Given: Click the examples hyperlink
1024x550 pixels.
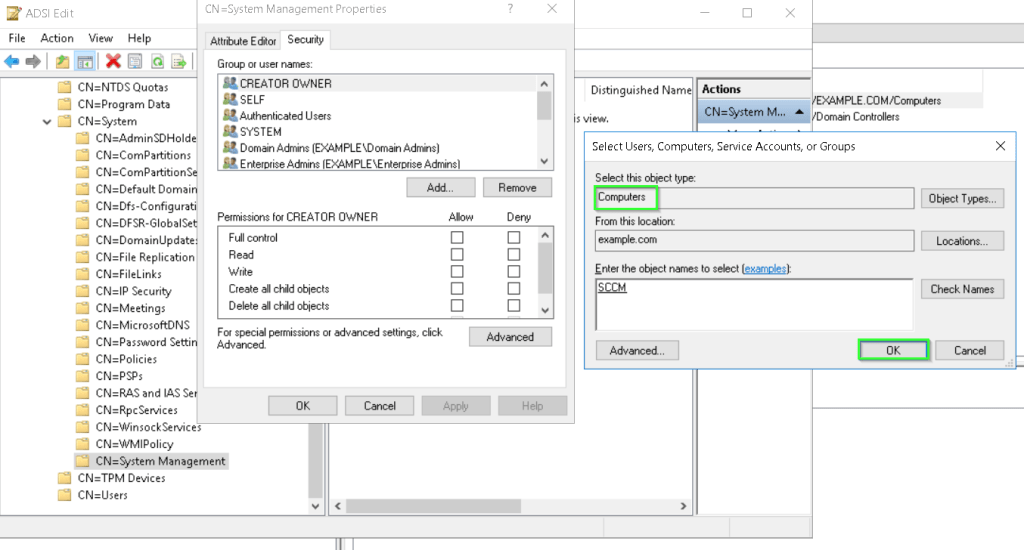Looking at the screenshot, I should 764,269.
